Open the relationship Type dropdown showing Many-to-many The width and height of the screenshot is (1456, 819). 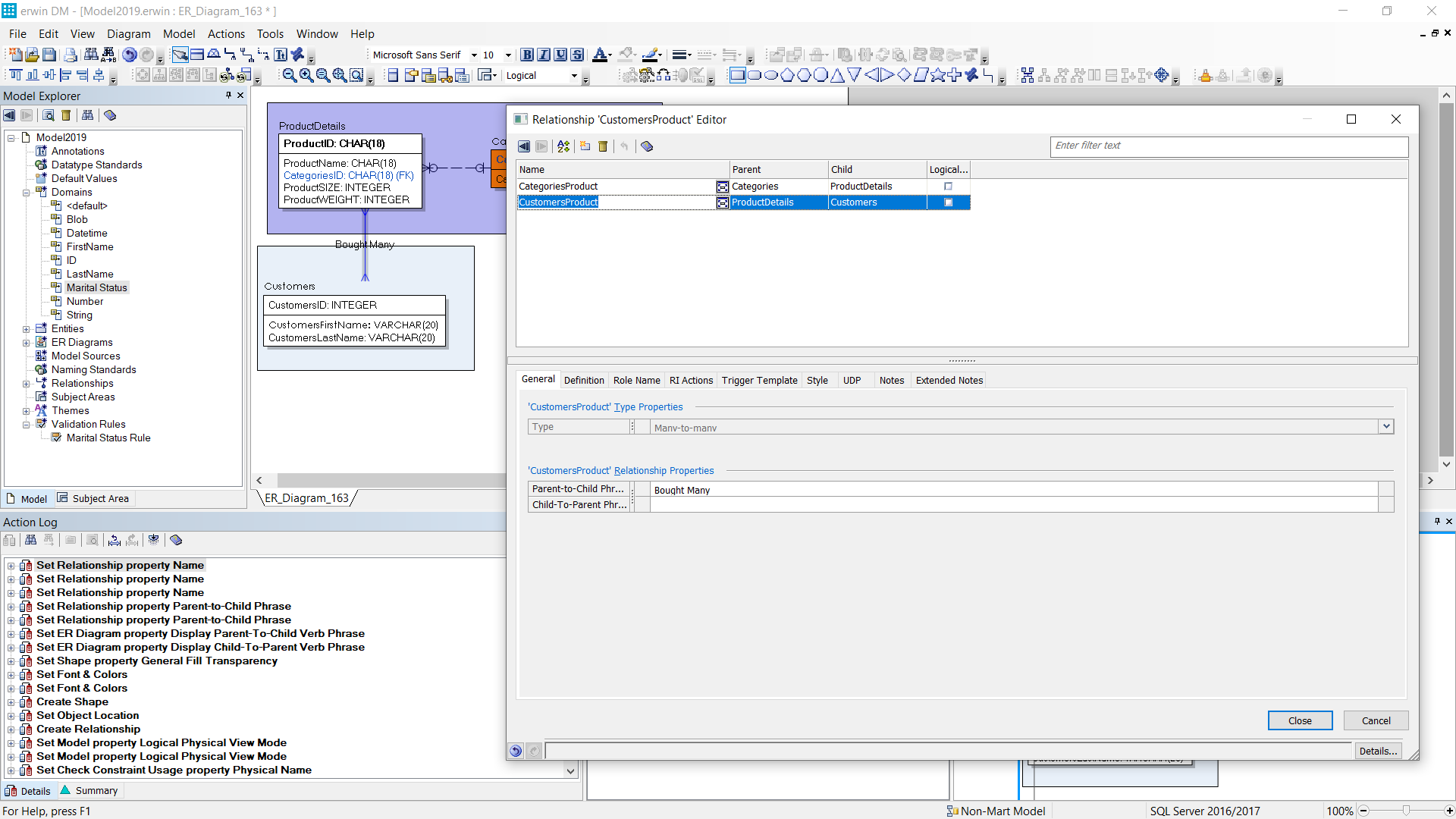[x=1386, y=426]
